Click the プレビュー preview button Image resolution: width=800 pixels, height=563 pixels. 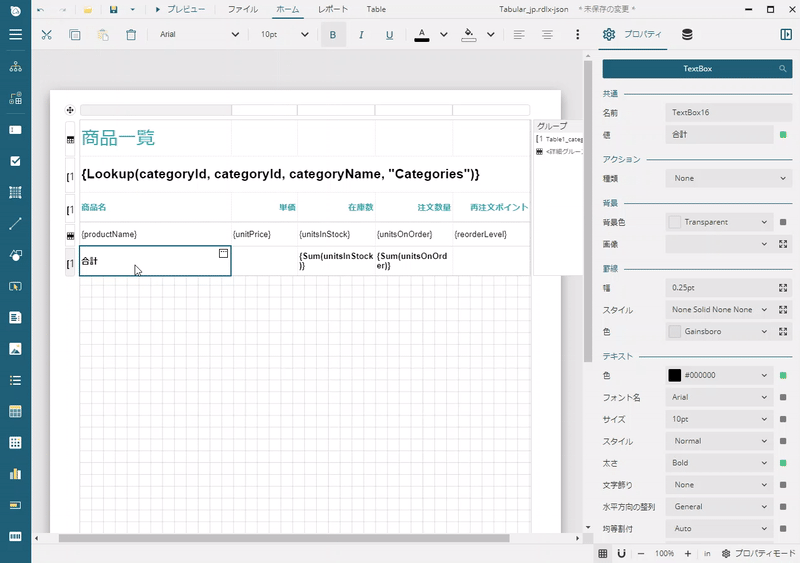180,9
